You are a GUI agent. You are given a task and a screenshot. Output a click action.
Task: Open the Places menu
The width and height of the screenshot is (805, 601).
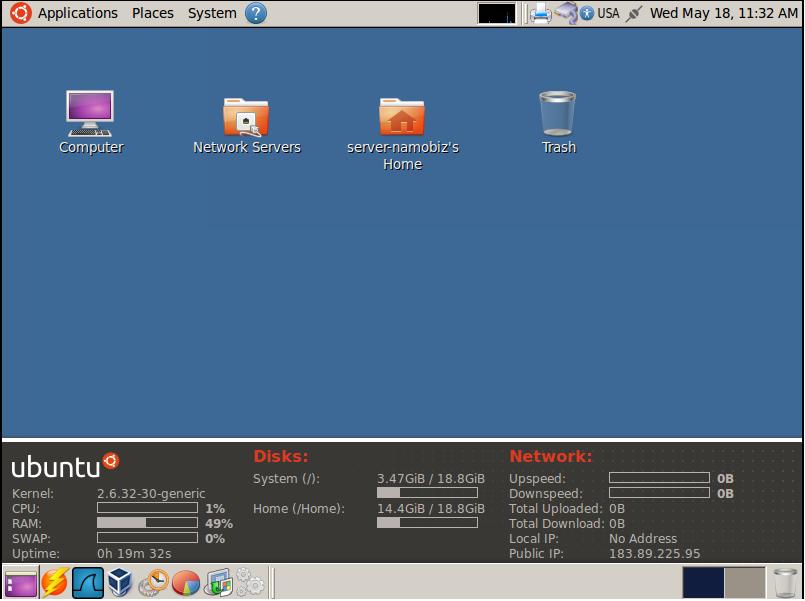pos(152,13)
